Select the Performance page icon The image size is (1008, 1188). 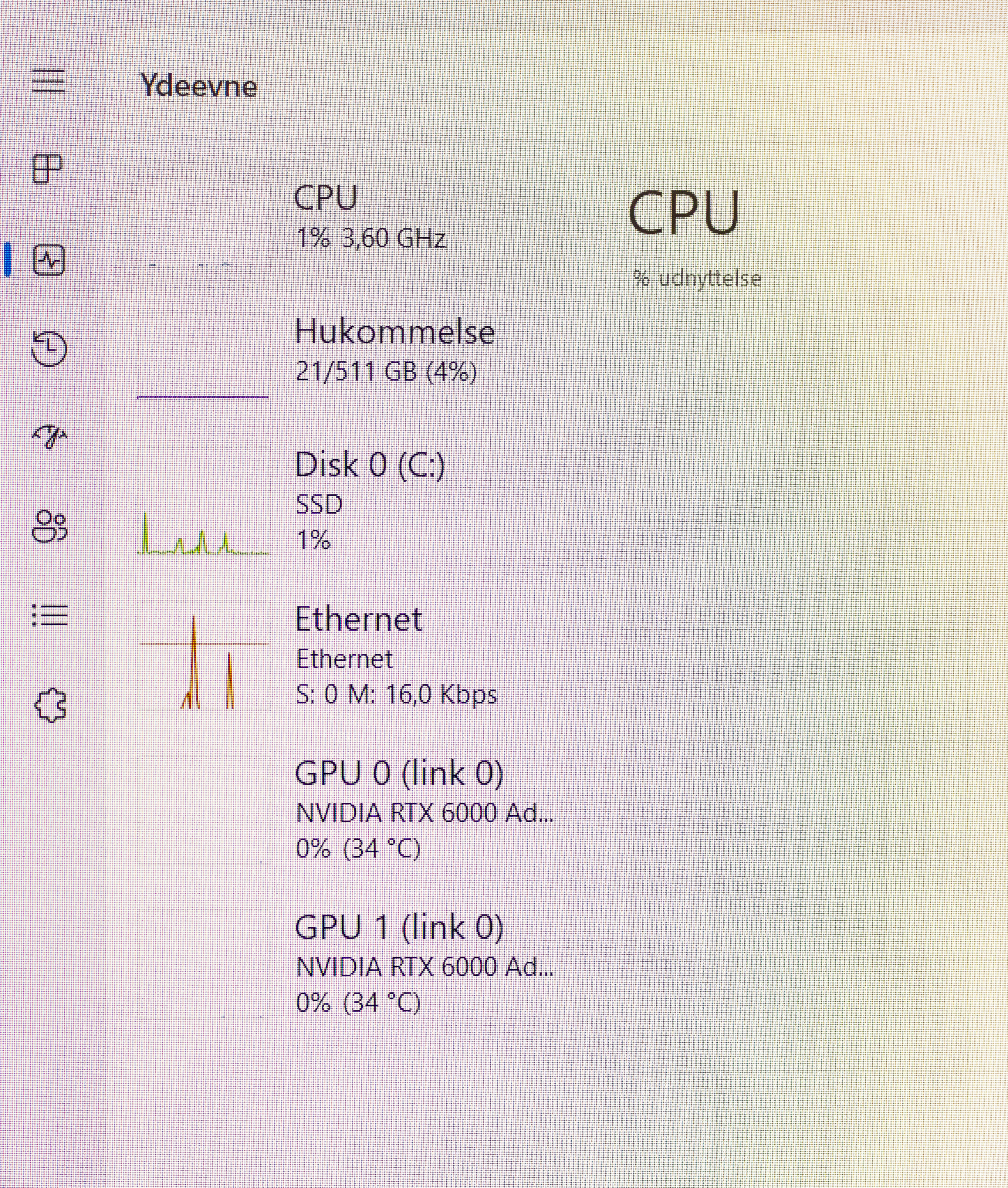[49, 261]
